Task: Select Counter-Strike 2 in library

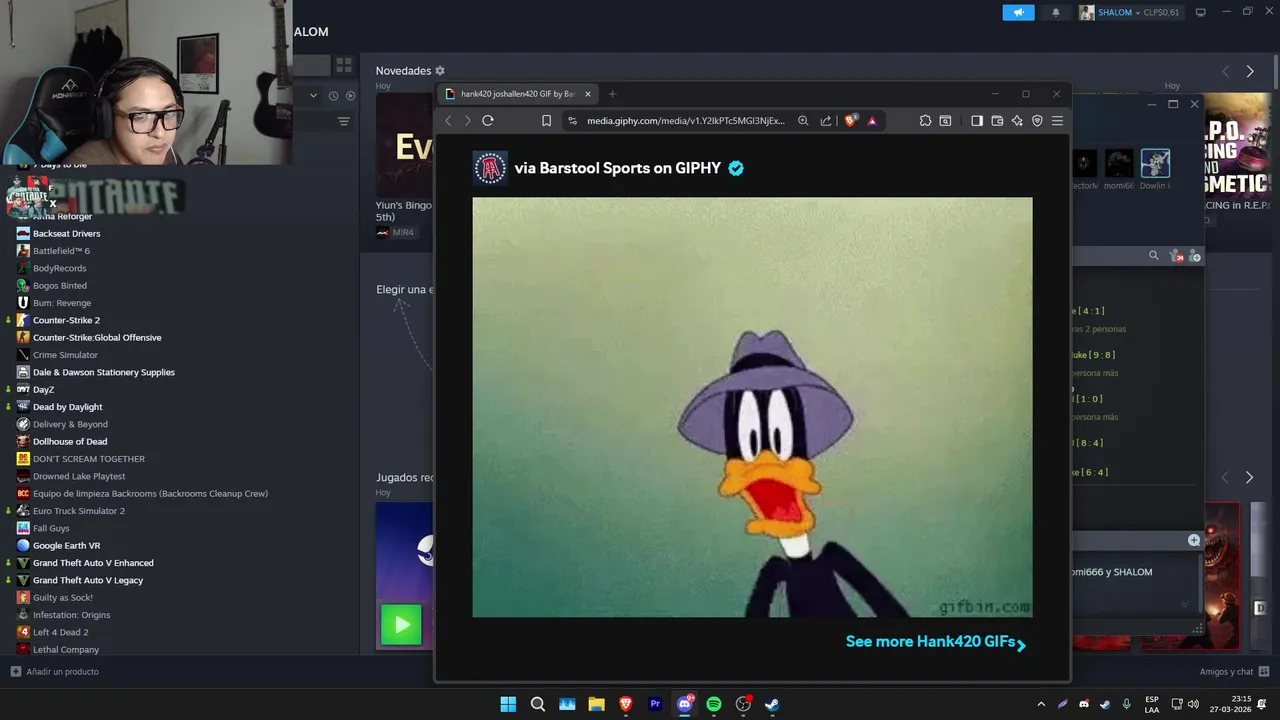Action: tap(66, 320)
